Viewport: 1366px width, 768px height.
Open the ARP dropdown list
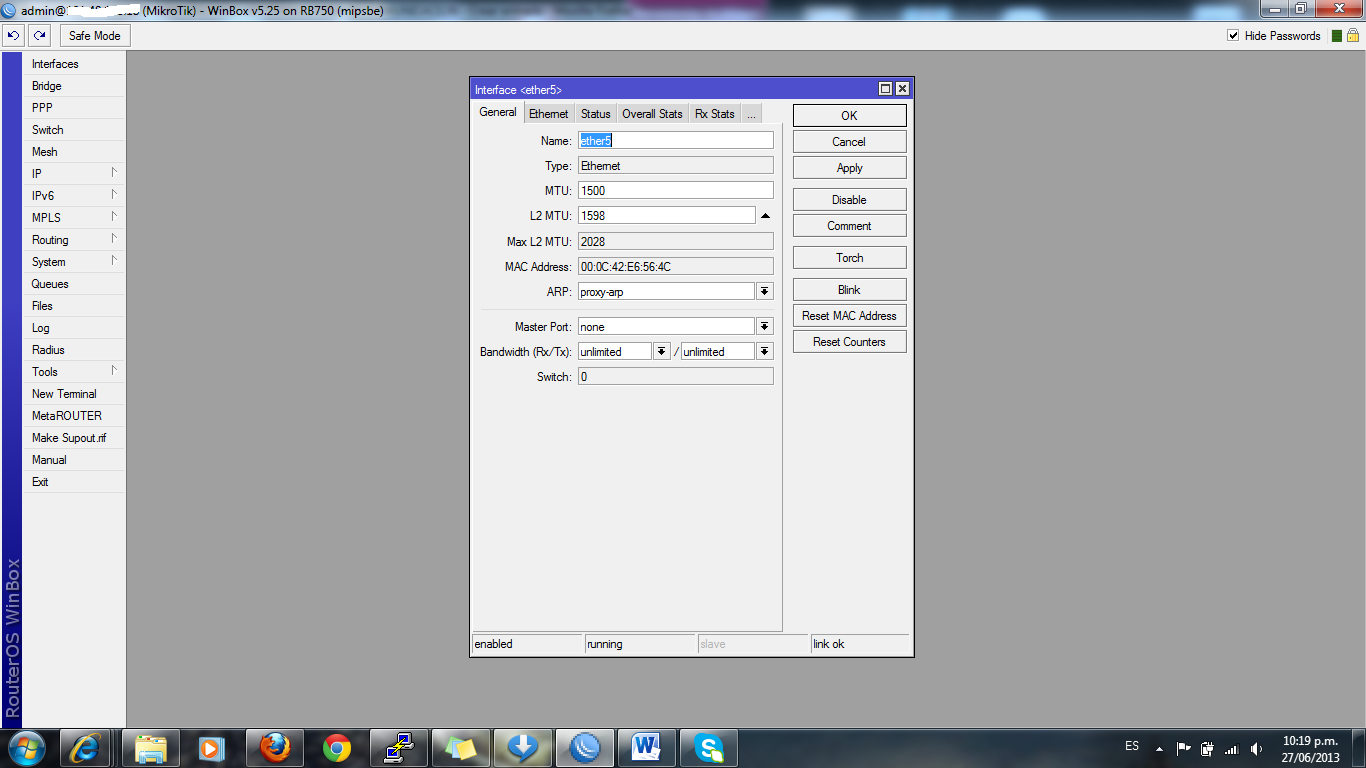coord(765,291)
